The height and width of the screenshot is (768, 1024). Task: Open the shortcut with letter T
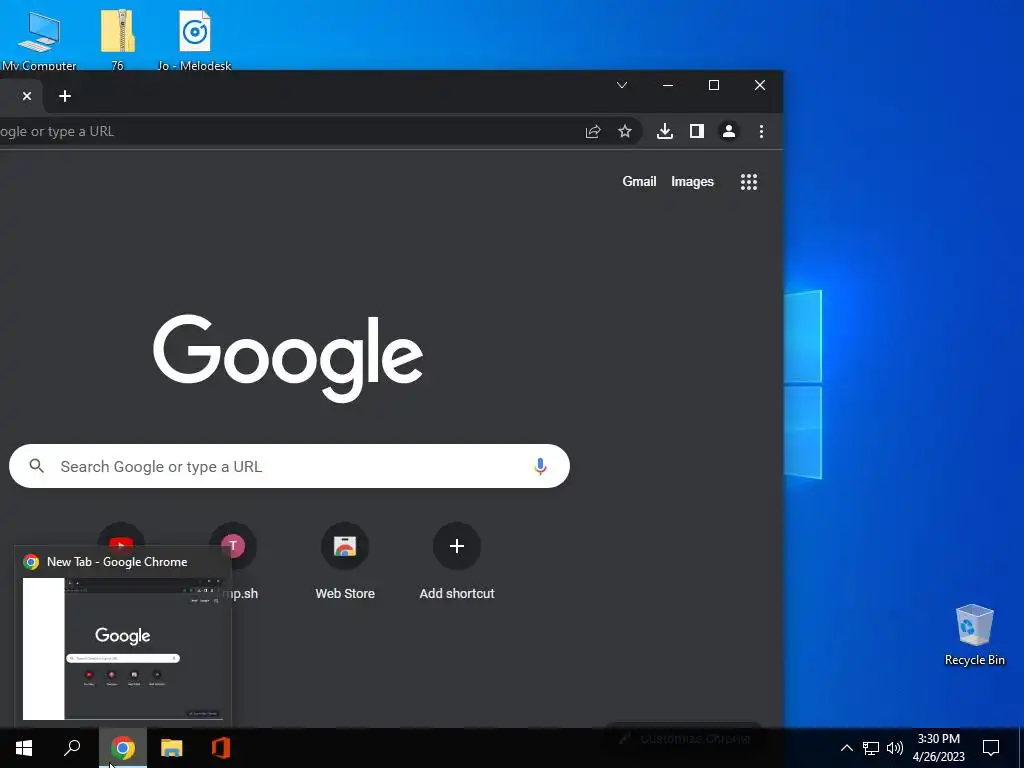point(233,545)
